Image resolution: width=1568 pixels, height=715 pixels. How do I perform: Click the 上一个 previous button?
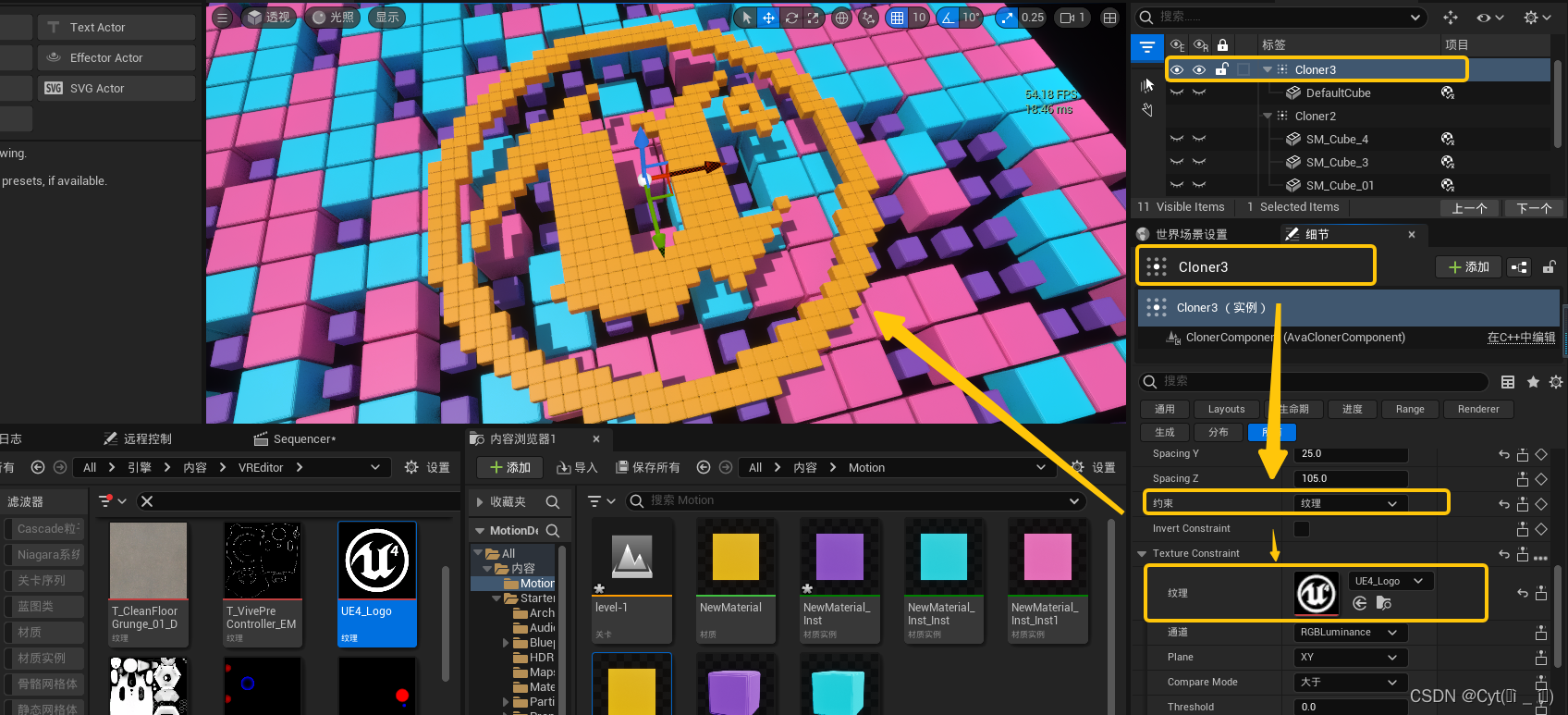[x=1469, y=208]
